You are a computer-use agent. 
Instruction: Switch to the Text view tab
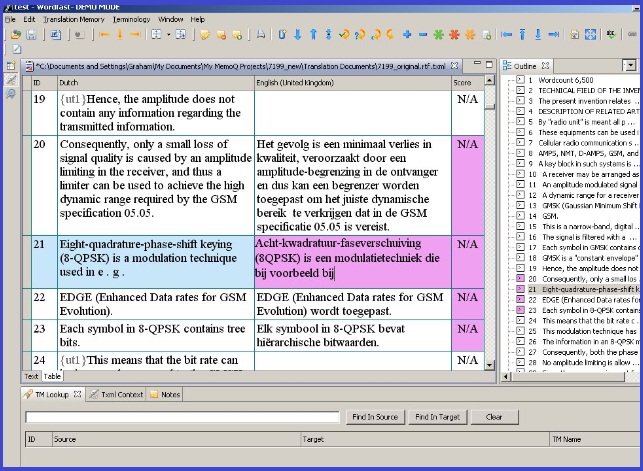pyautogui.click(x=31, y=376)
